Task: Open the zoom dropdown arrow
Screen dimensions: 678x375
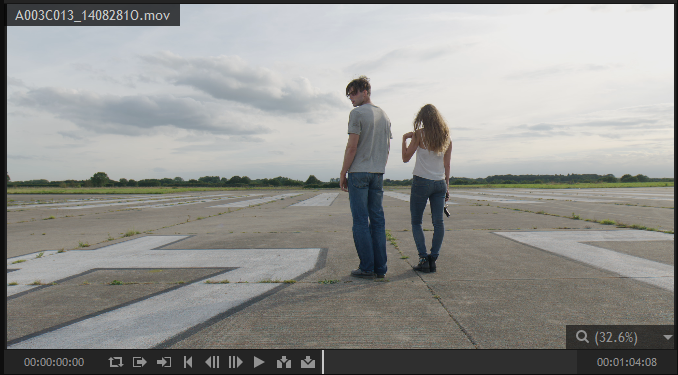Action: coord(668,337)
